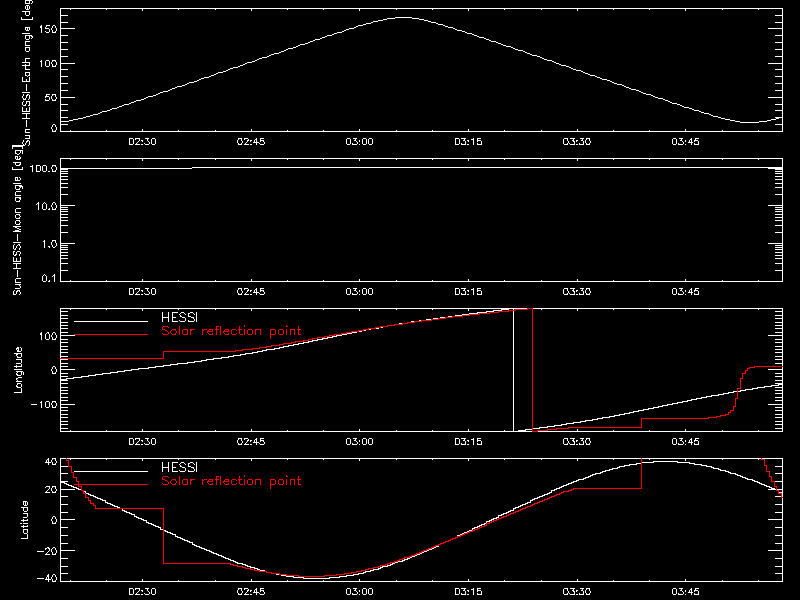Click the 150 tick label on Earth angle plot
The height and width of the screenshot is (600, 800).
click(x=47, y=29)
